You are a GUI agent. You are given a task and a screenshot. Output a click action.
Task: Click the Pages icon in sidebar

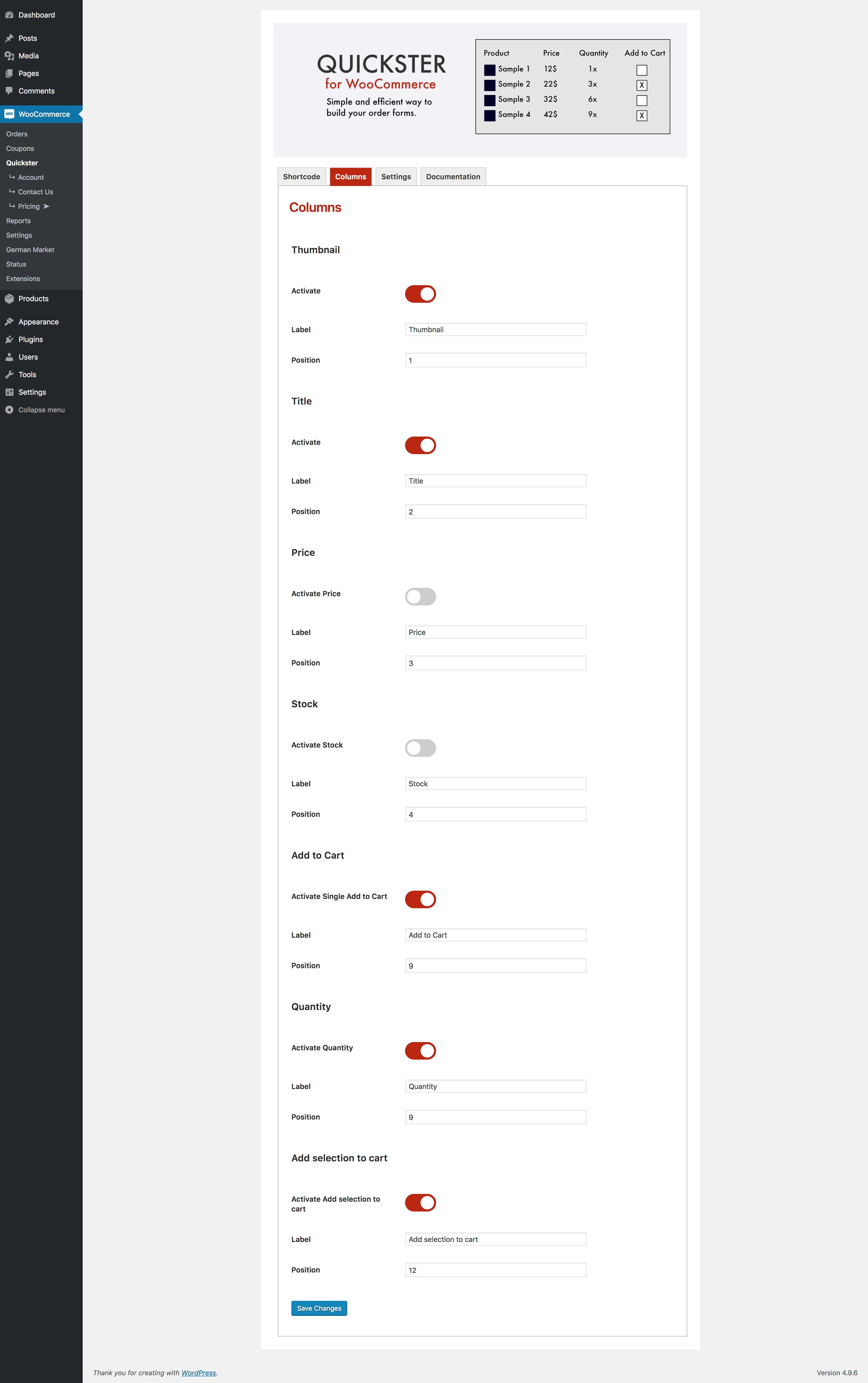(x=9, y=73)
